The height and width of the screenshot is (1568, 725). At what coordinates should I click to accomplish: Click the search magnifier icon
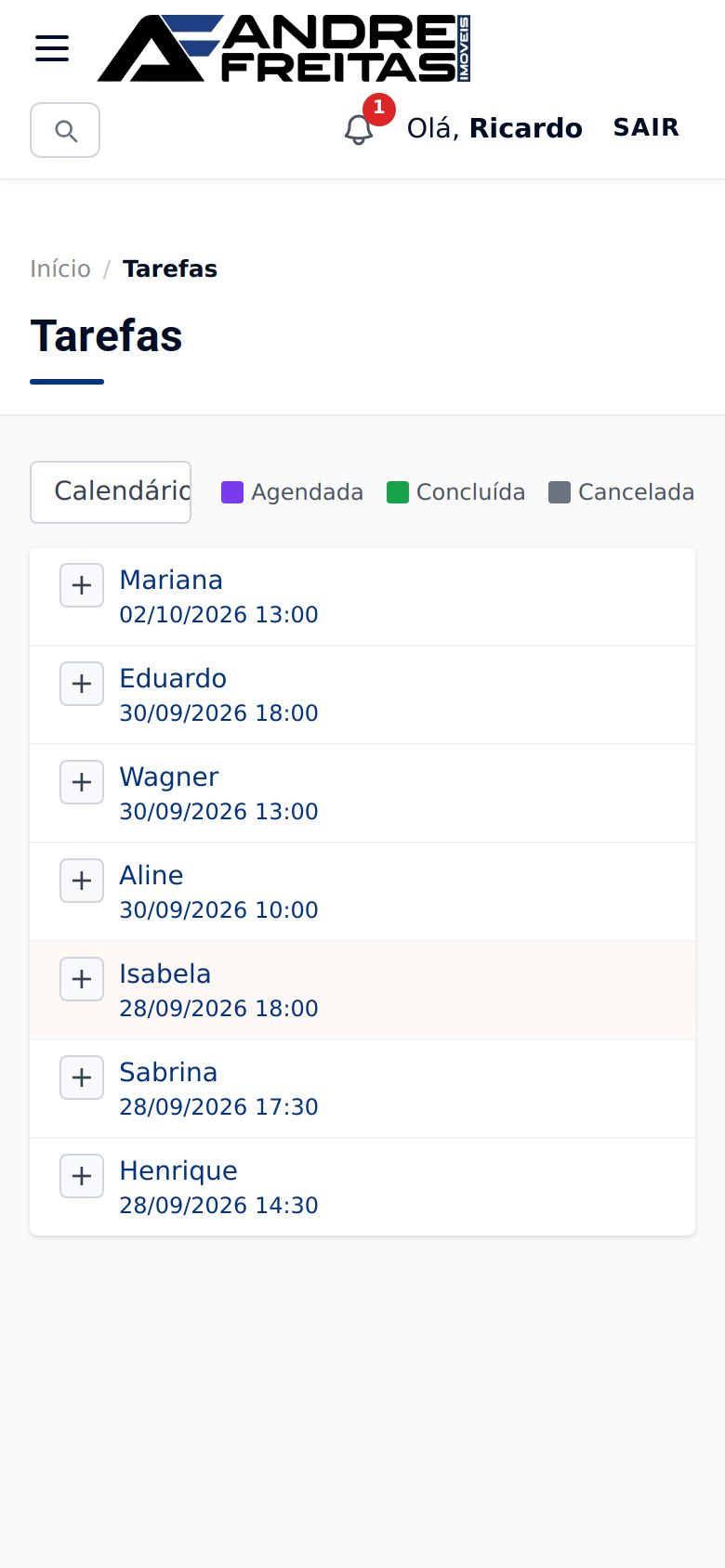click(x=65, y=130)
